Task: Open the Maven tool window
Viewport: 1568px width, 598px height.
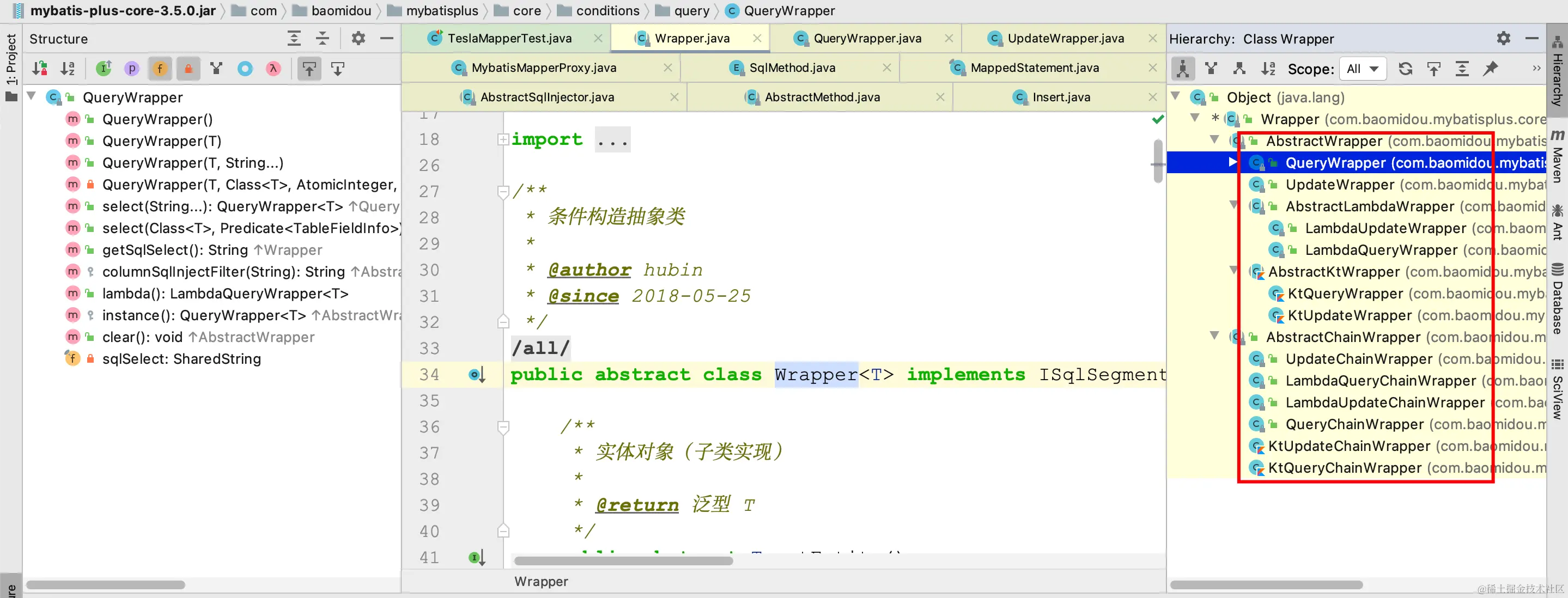Action: 1557,156
